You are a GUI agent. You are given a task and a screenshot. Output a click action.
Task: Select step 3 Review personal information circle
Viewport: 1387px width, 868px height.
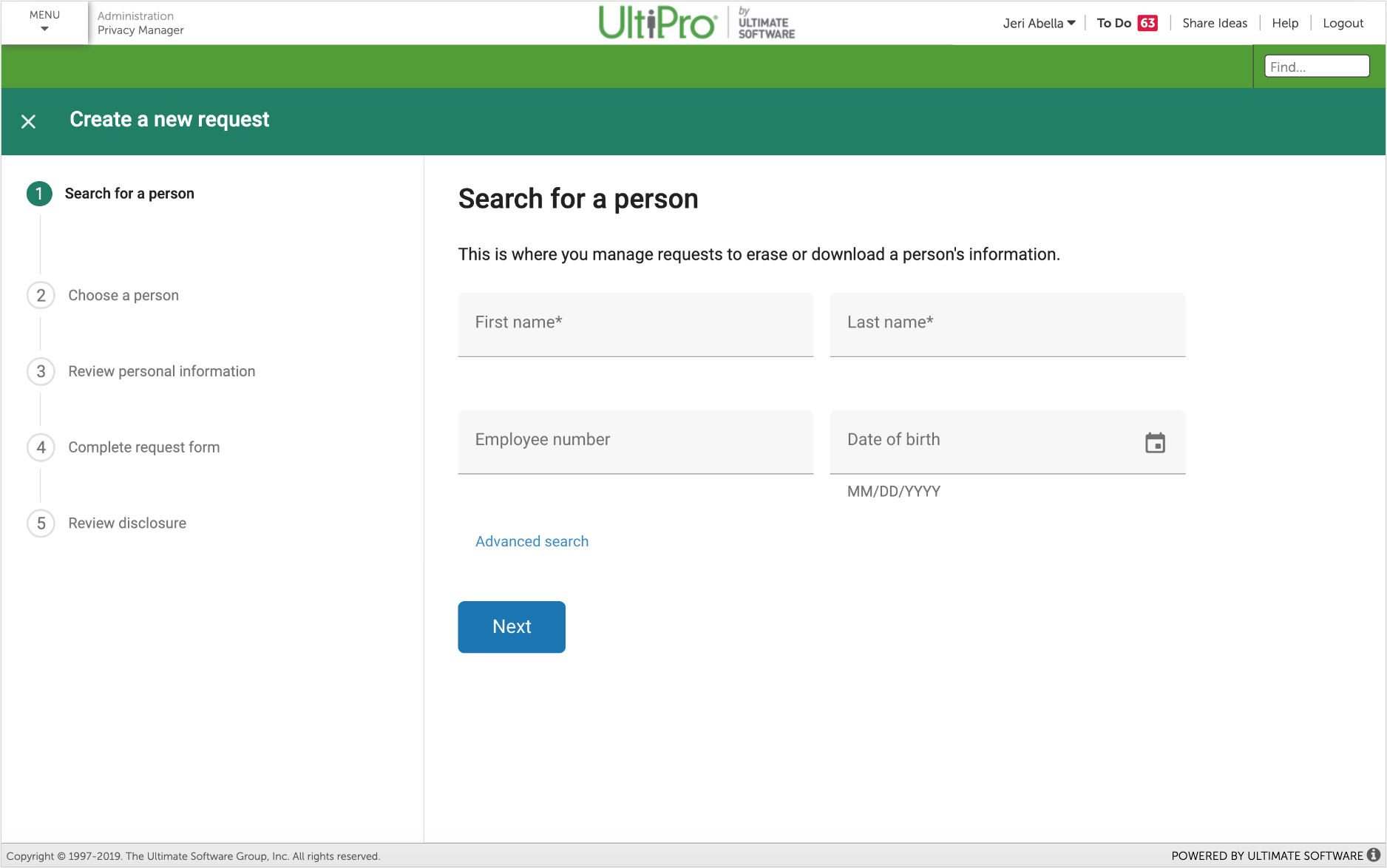pos(41,371)
